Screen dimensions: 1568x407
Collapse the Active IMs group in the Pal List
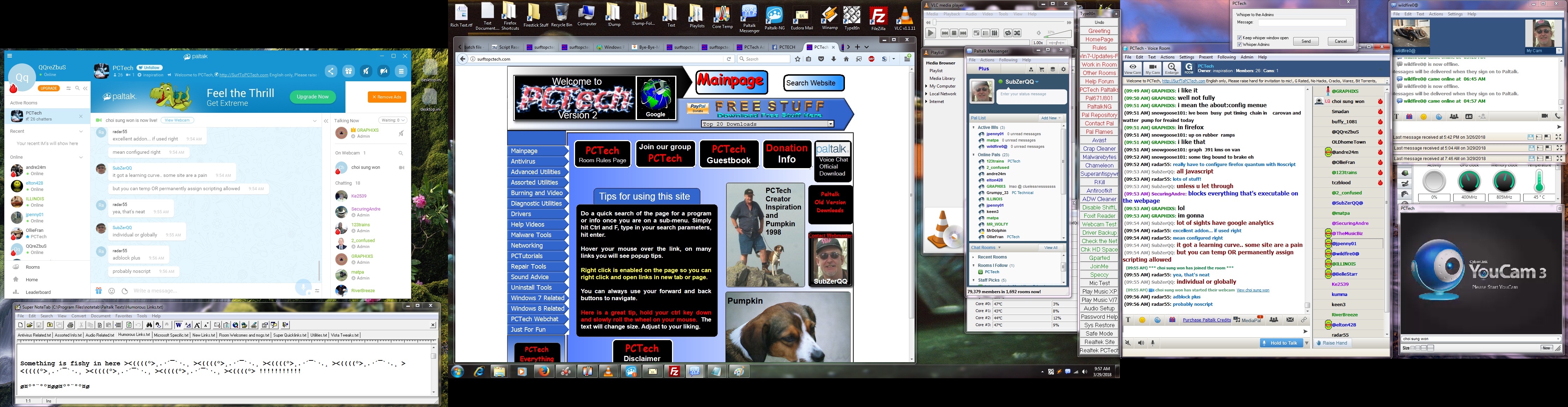(974, 127)
